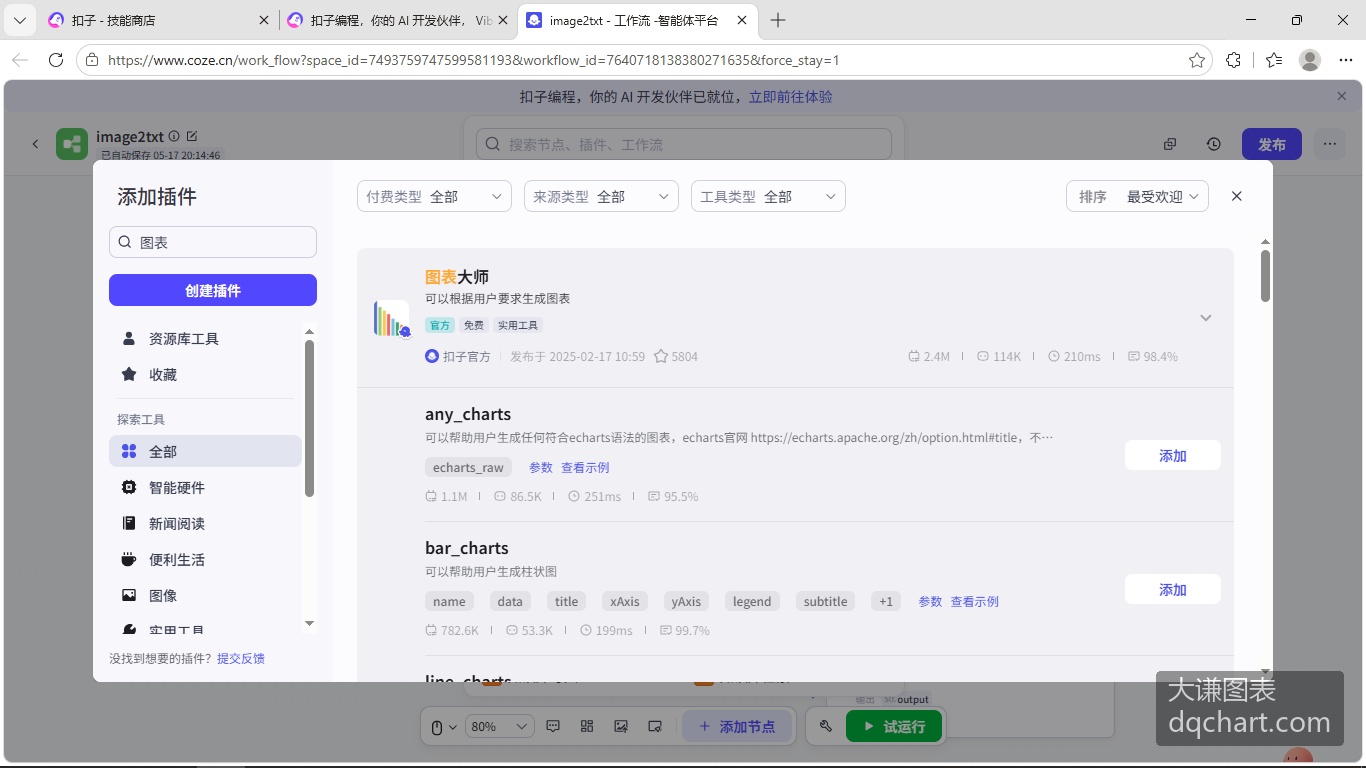Click the xAxis parameter tag
The width and height of the screenshot is (1366, 768).
[625, 602]
